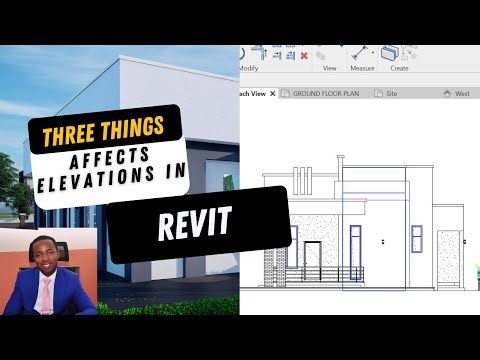Select the door in the elevation drawing
This screenshot has height=360, width=480.
click(313, 261)
